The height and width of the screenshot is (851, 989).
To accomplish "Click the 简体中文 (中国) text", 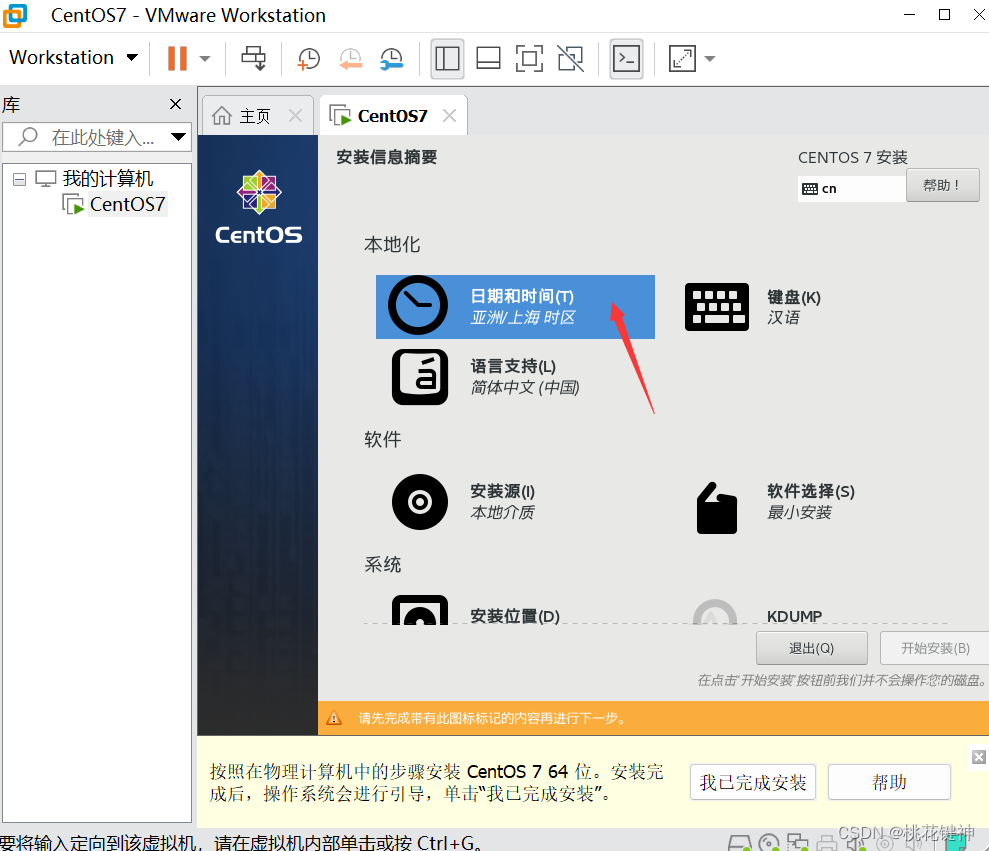I will coord(525,387).
